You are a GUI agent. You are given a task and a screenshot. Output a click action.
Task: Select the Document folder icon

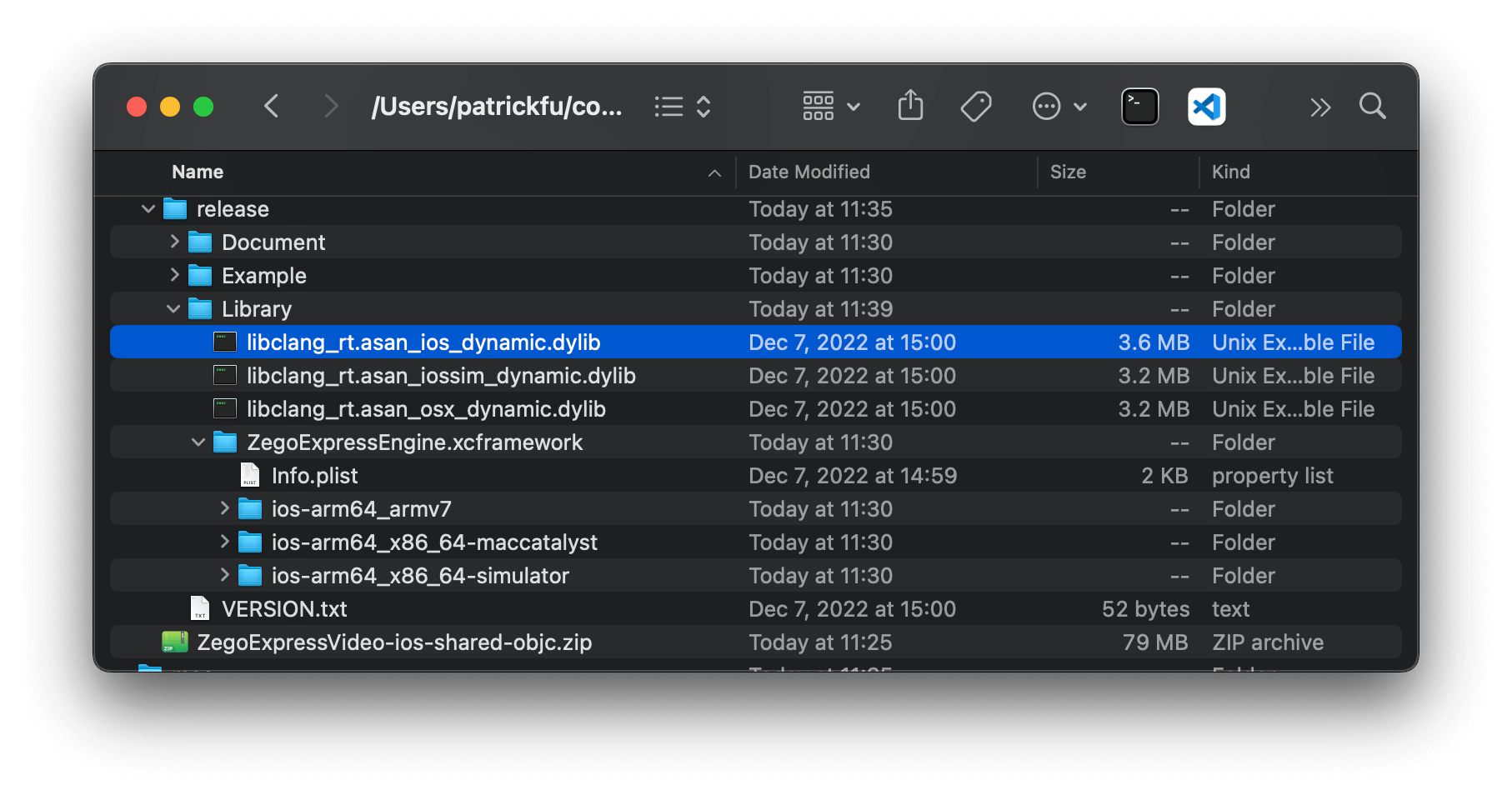pyautogui.click(x=200, y=242)
